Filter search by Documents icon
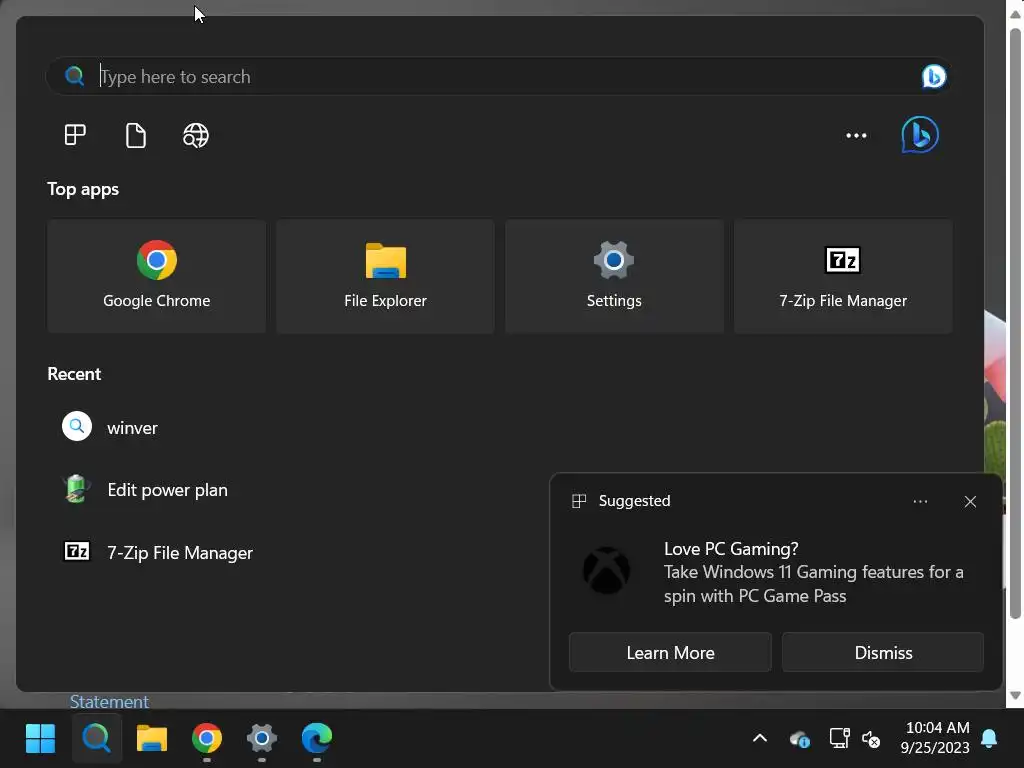 pos(135,135)
